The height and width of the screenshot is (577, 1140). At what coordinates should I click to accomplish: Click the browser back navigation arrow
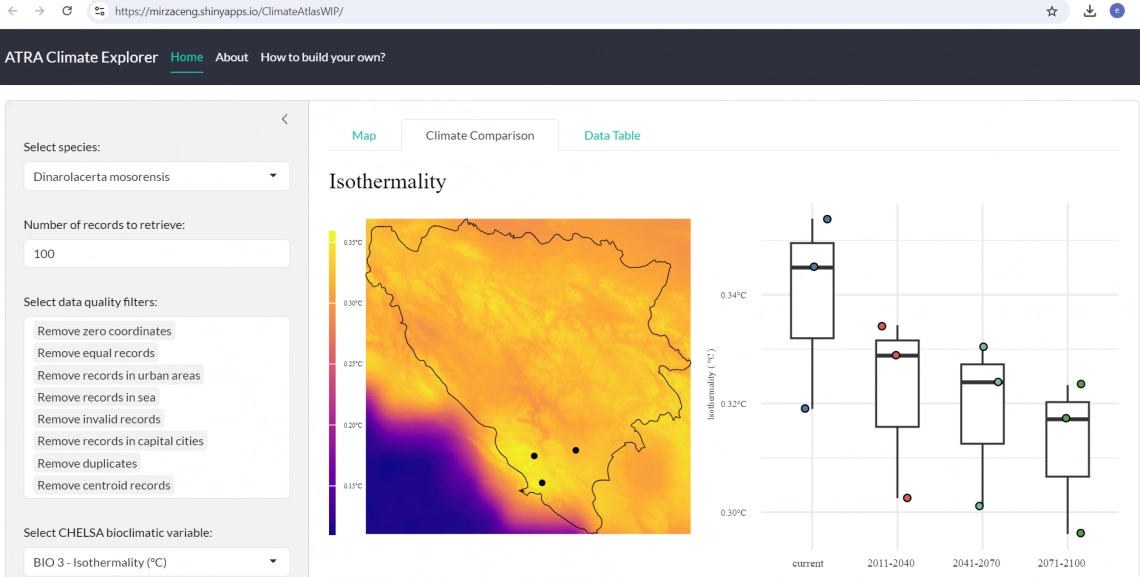pos(14,11)
